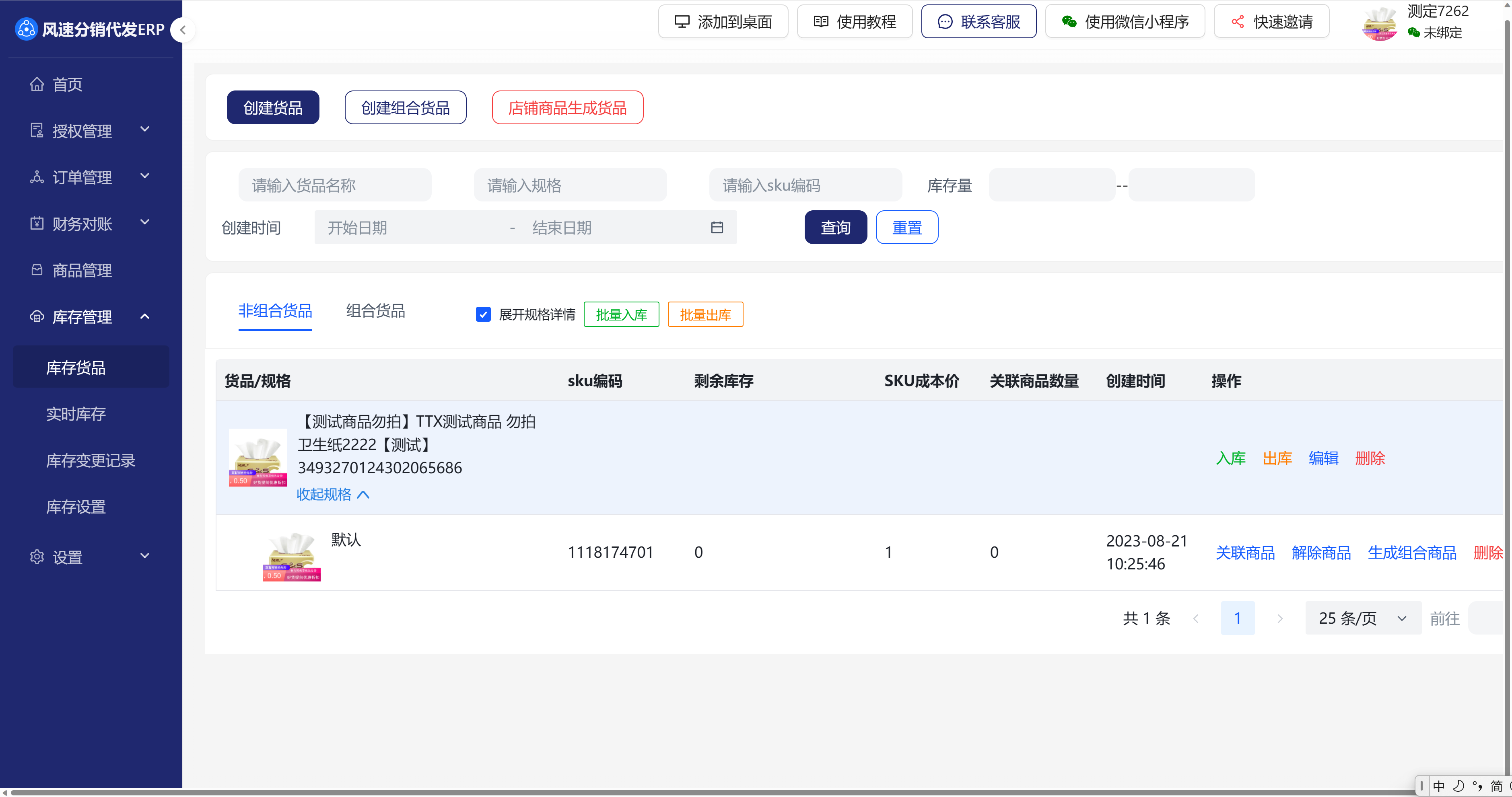Click the 商品管理 bag icon
This screenshot has width=1512, height=797.
(x=37, y=270)
